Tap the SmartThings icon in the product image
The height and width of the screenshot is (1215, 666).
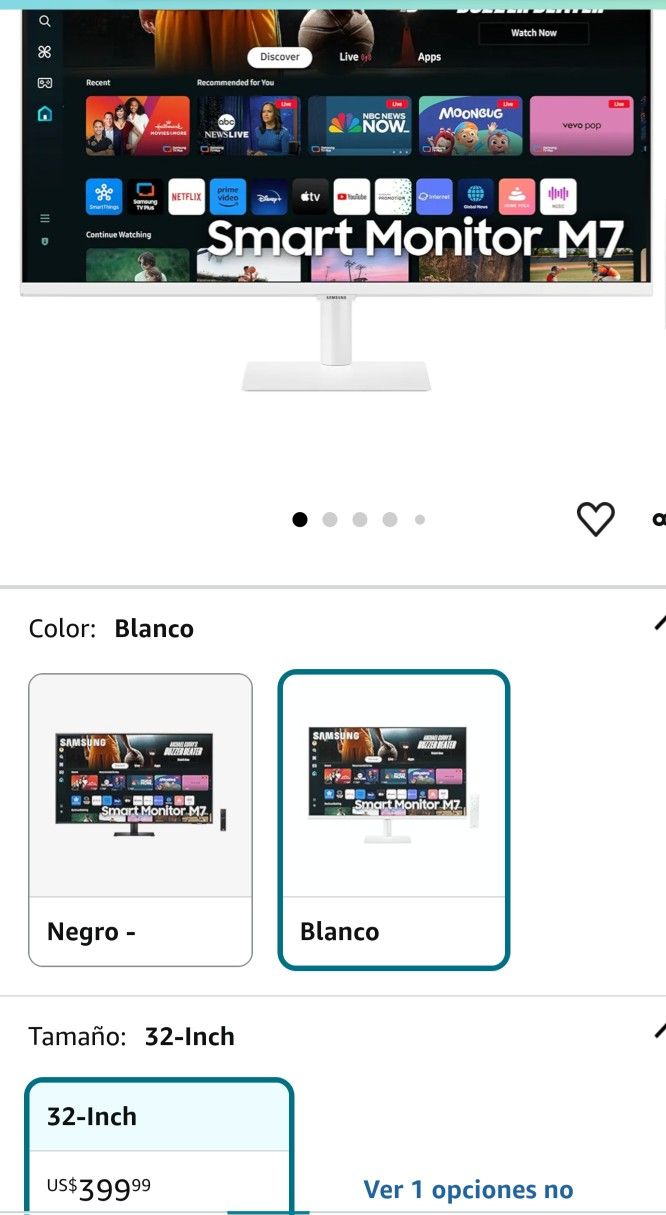click(x=104, y=197)
